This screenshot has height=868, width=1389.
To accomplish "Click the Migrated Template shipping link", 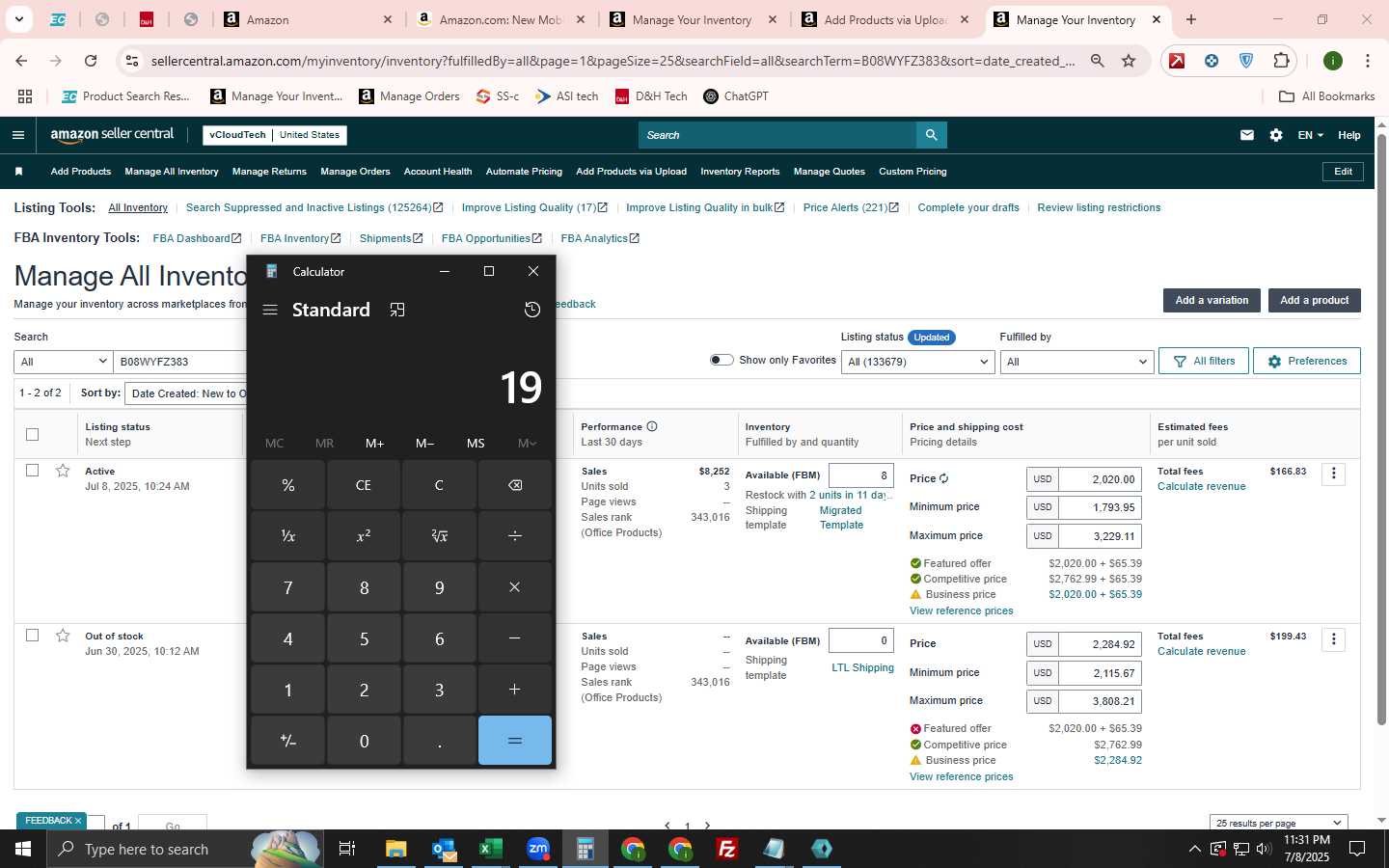I will (x=841, y=518).
